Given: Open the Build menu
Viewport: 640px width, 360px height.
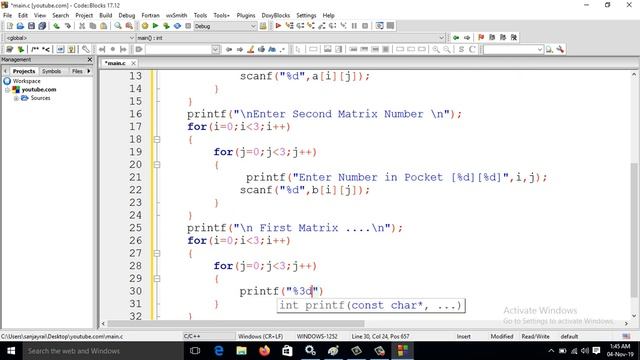Looking at the screenshot, I should tap(106, 15).
